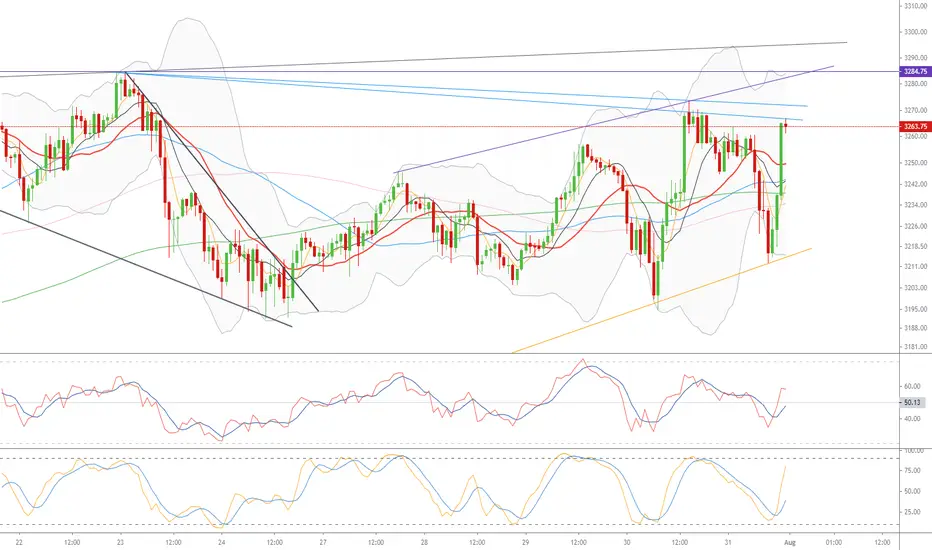
Task: Click the 25.00 level on stochastic scale
Action: coord(912,512)
